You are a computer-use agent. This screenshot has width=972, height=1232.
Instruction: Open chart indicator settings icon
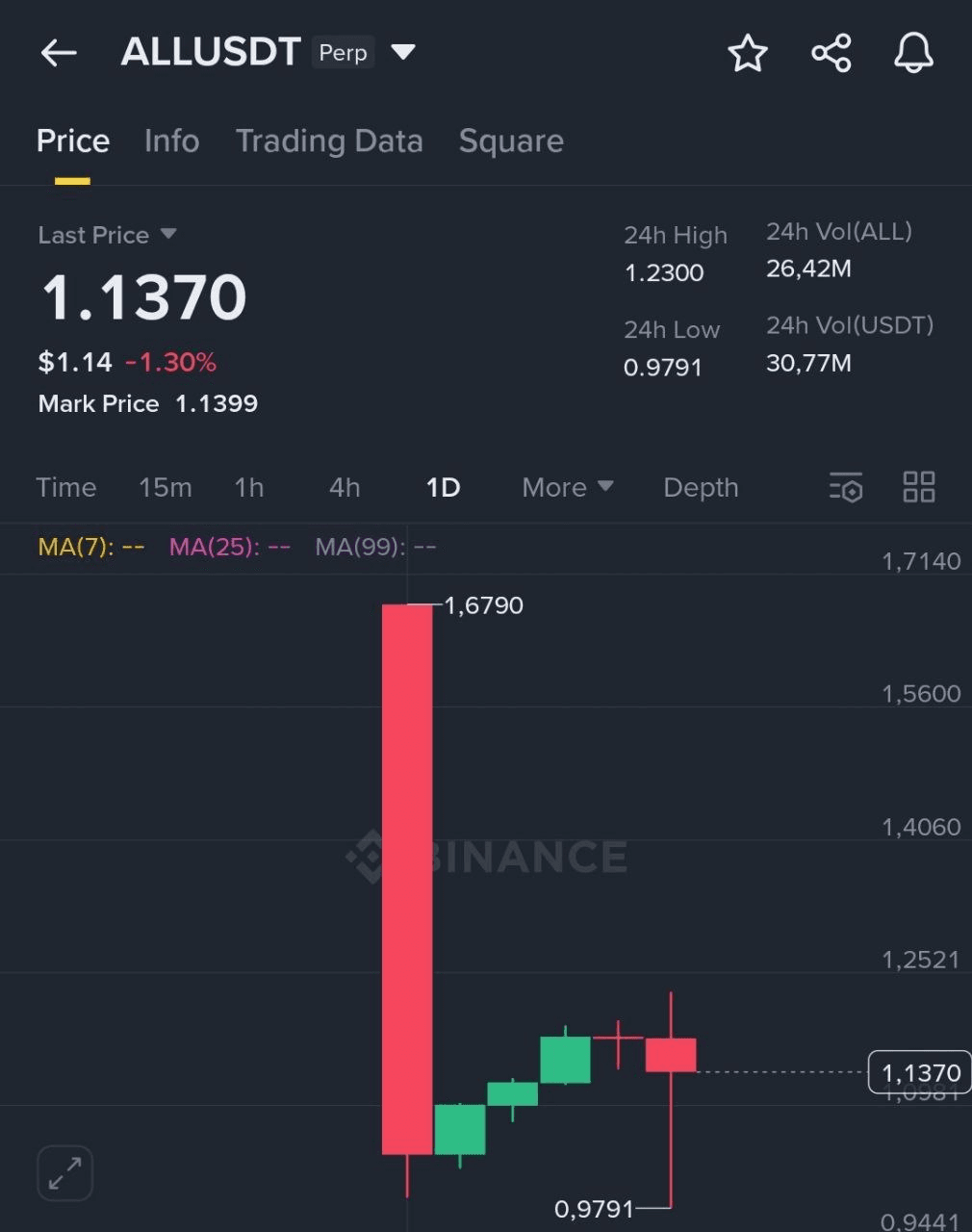[x=846, y=487]
